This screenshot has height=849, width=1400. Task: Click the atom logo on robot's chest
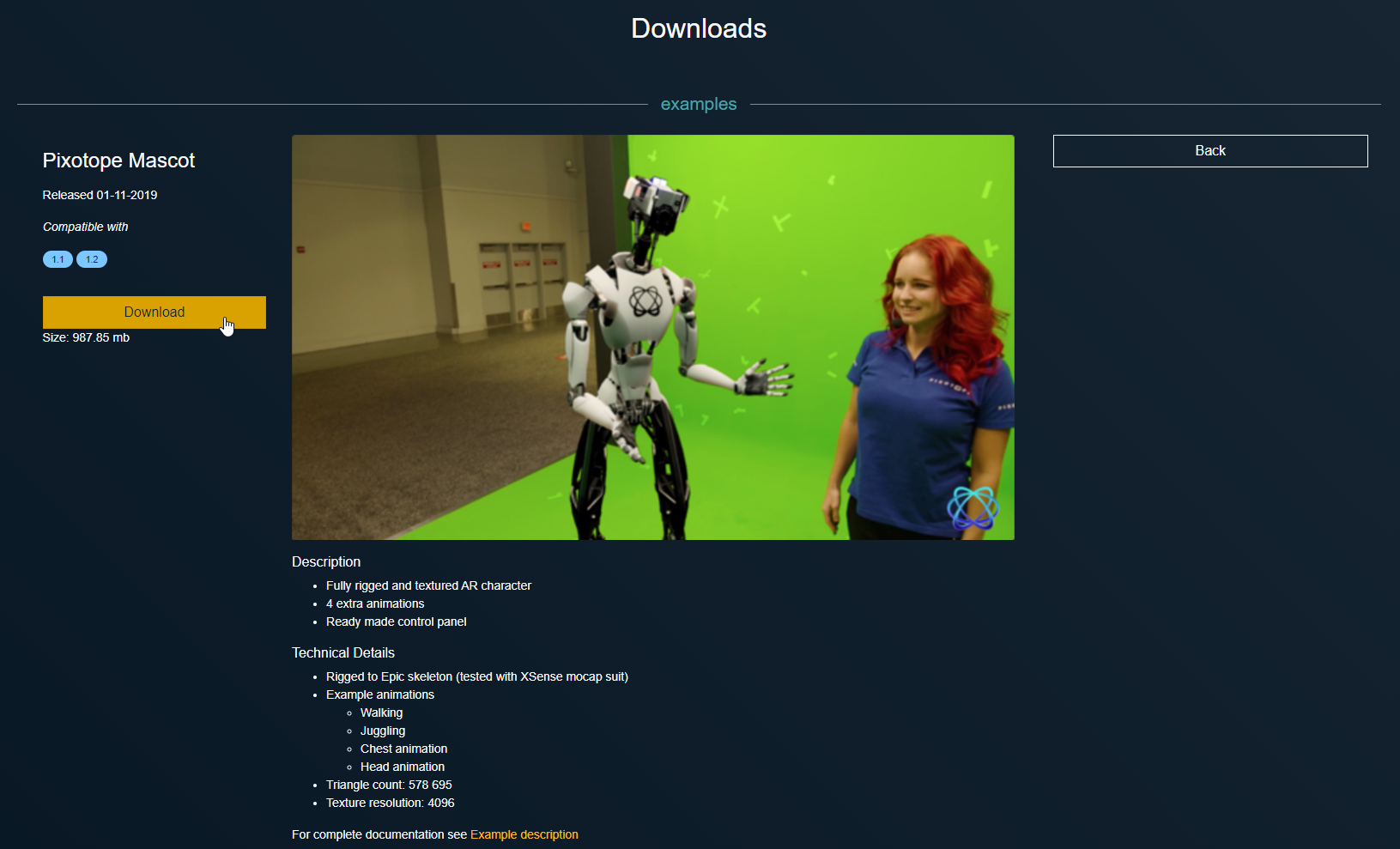(x=645, y=300)
